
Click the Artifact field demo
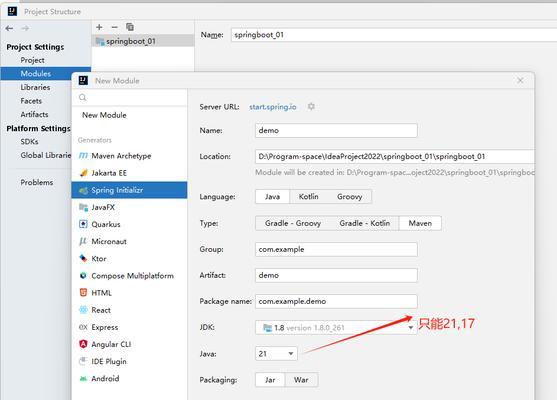pyautogui.click(x=336, y=275)
